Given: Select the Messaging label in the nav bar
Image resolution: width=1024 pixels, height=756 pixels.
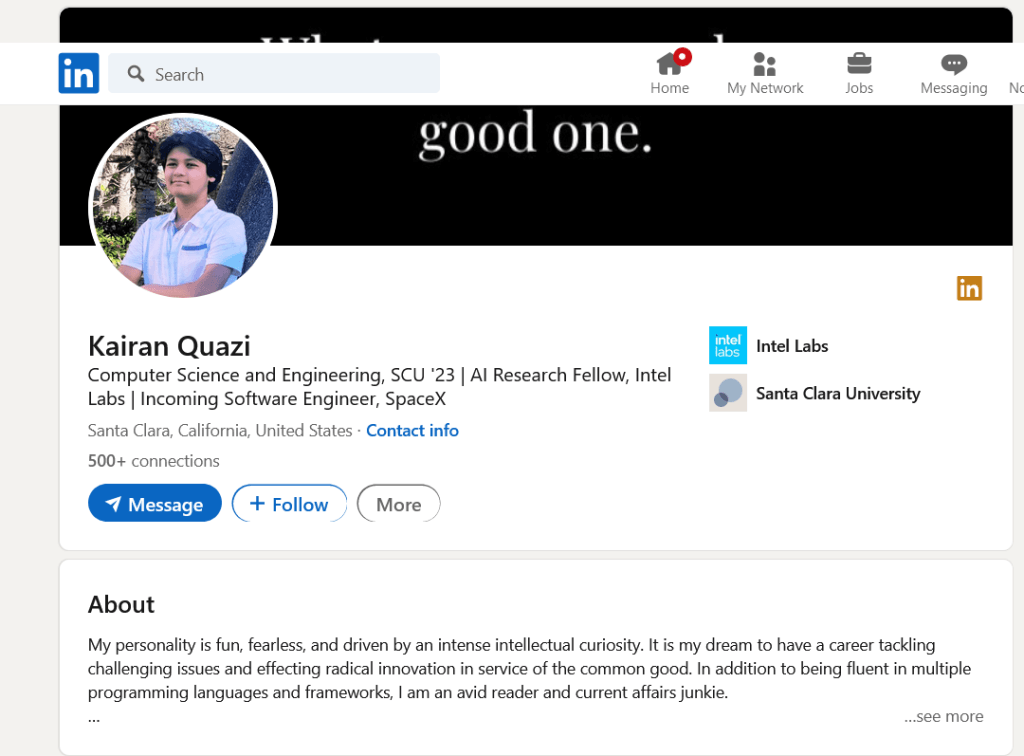Looking at the screenshot, I should 953,88.
